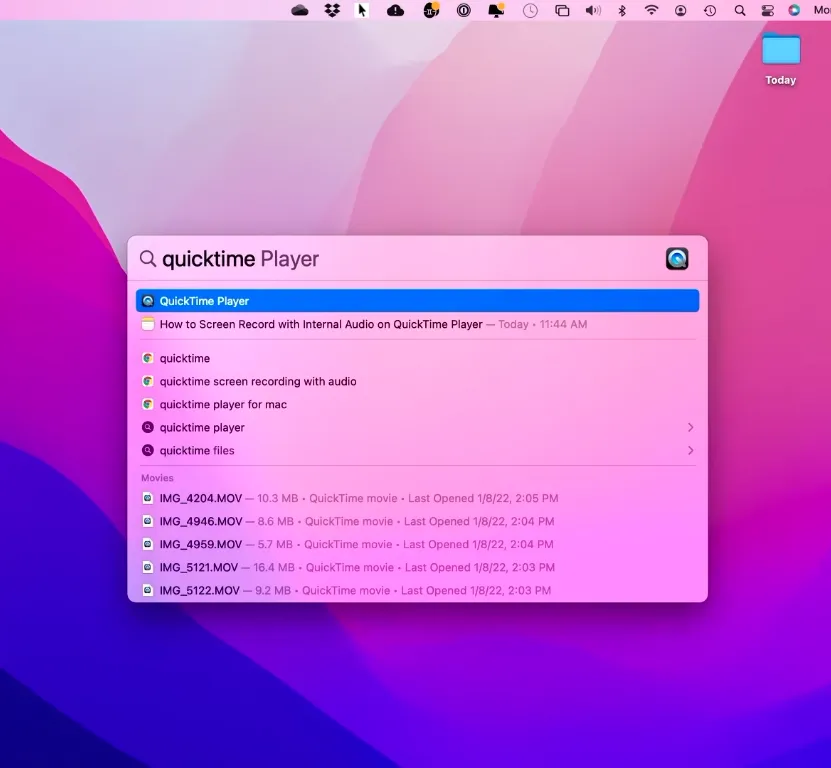Click Chrome icon beside 'quicktime player for mac'
Viewport: 831px width, 768px height.
pos(148,404)
